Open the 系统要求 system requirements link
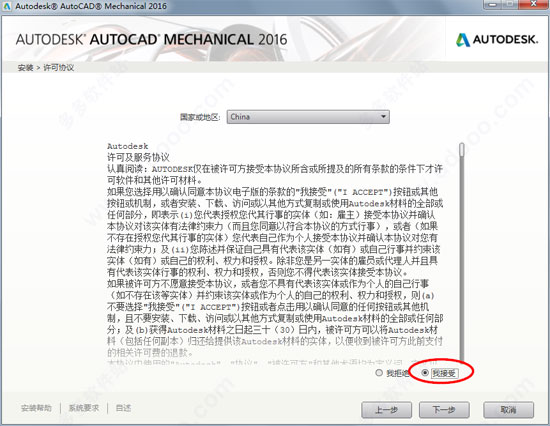 click(84, 408)
